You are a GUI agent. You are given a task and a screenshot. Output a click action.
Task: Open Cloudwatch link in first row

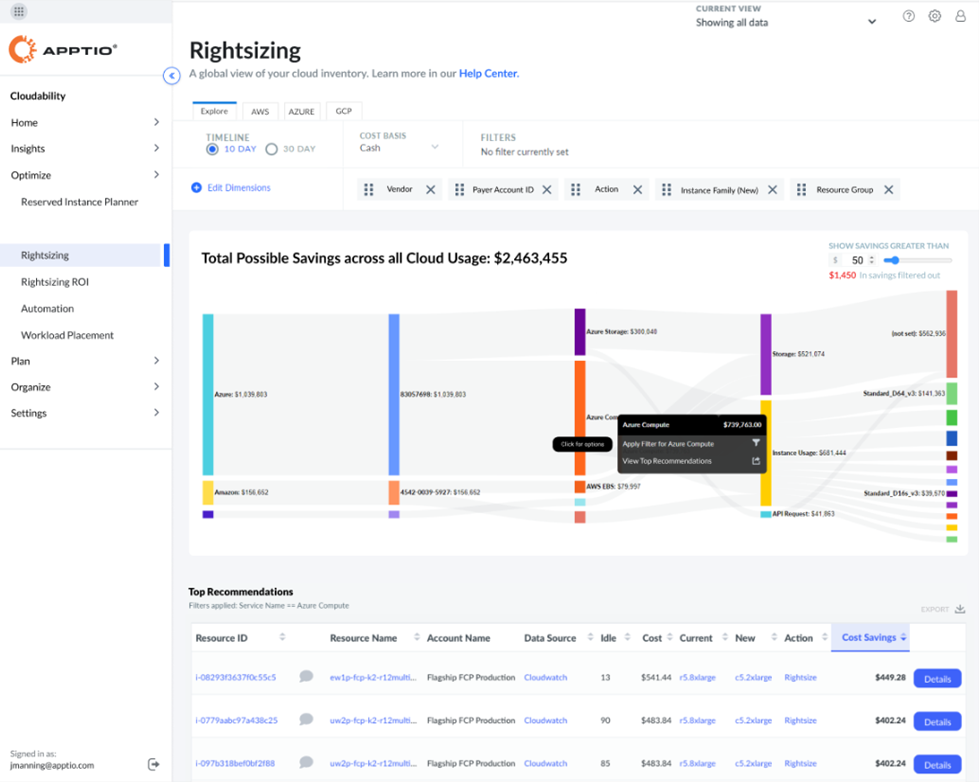546,677
